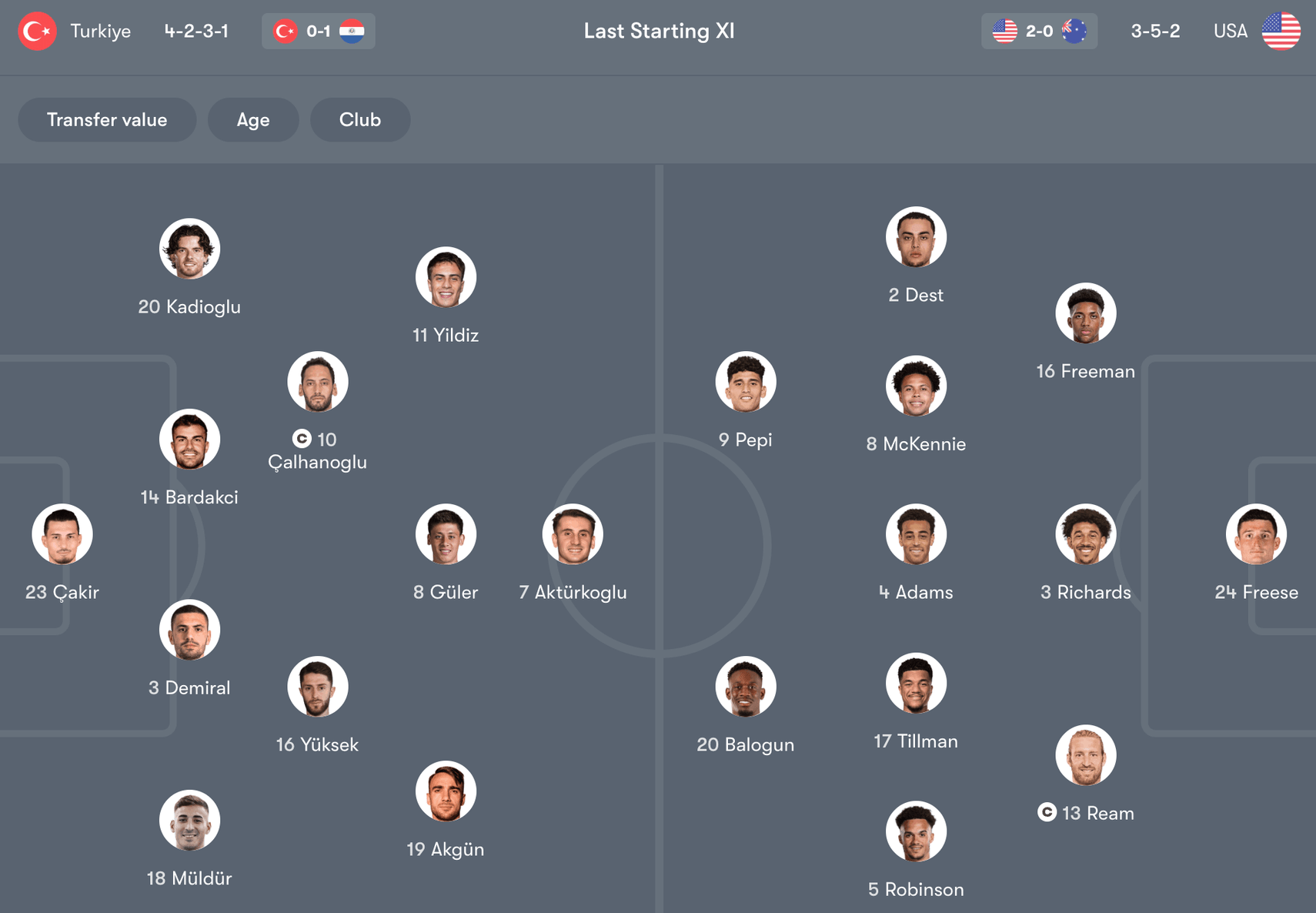Image resolution: width=1316 pixels, height=913 pixels.
Task: Open the Turkiye 0-1 last match result
Action: point(319,32)
